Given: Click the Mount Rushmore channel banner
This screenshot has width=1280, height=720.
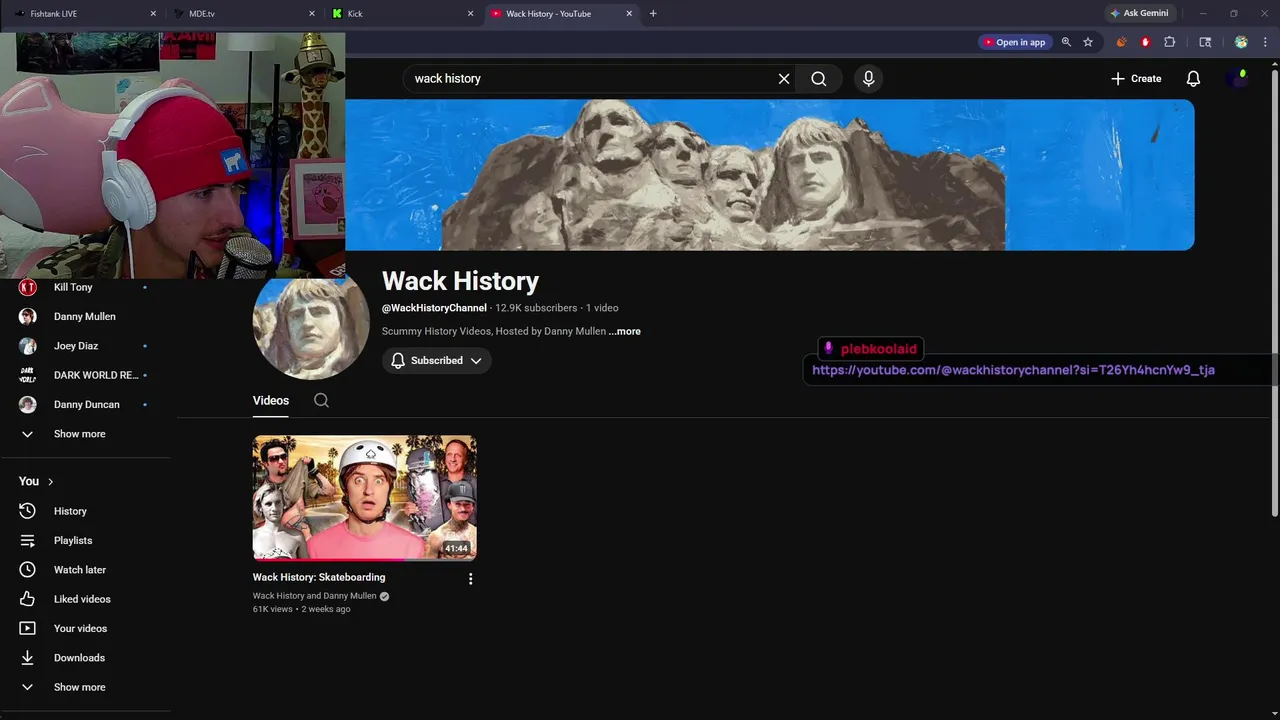Looking at the screenshot, I should pos(770,175).
